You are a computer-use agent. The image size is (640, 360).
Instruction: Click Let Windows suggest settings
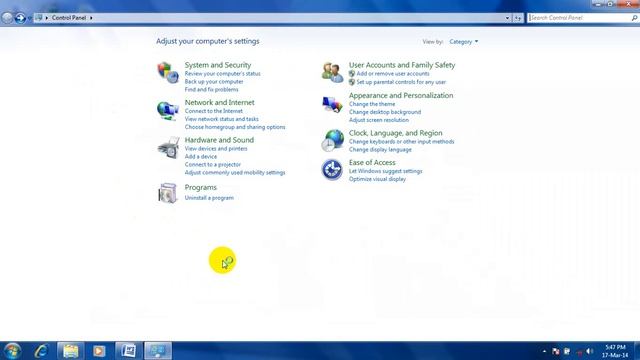[x=385, y=171]
